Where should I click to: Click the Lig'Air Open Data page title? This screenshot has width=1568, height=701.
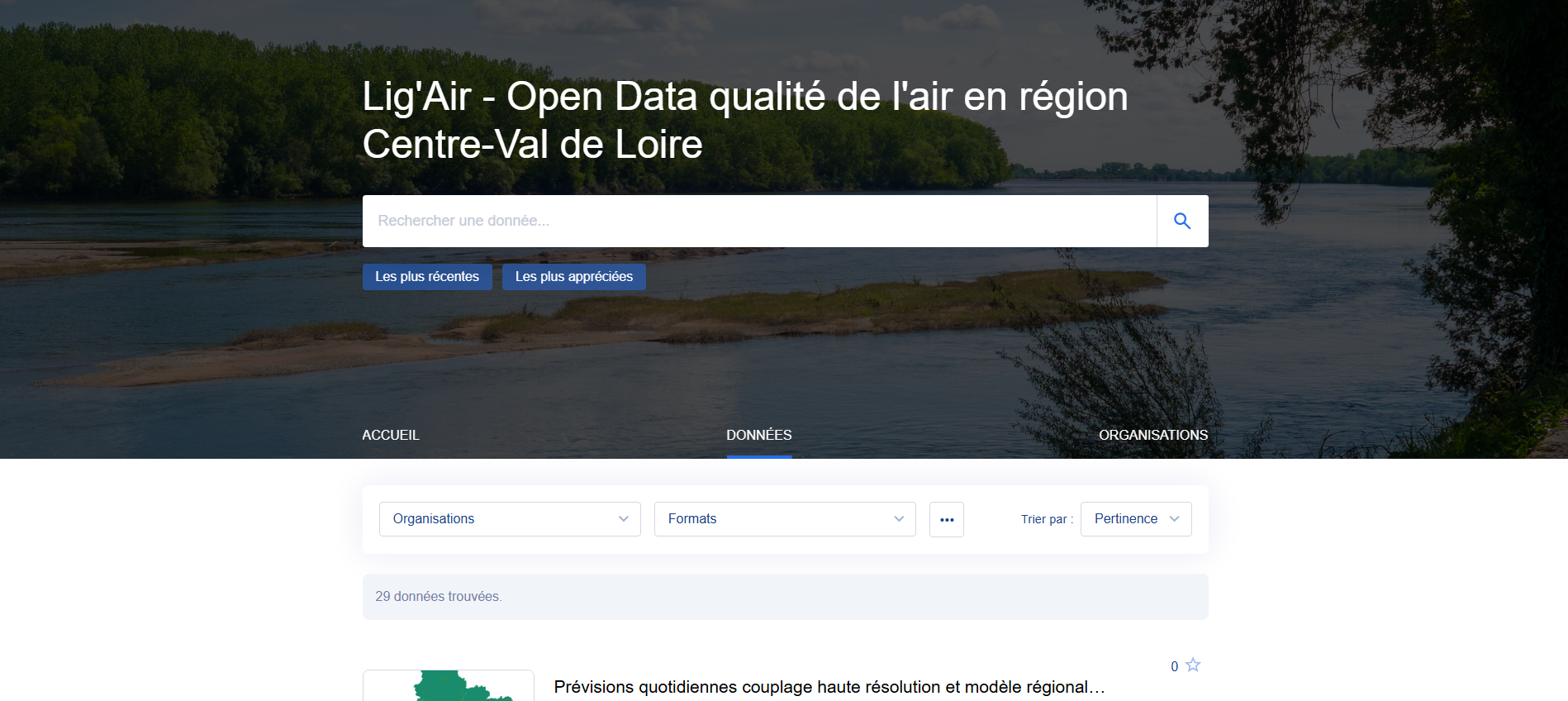coord(744,120)
